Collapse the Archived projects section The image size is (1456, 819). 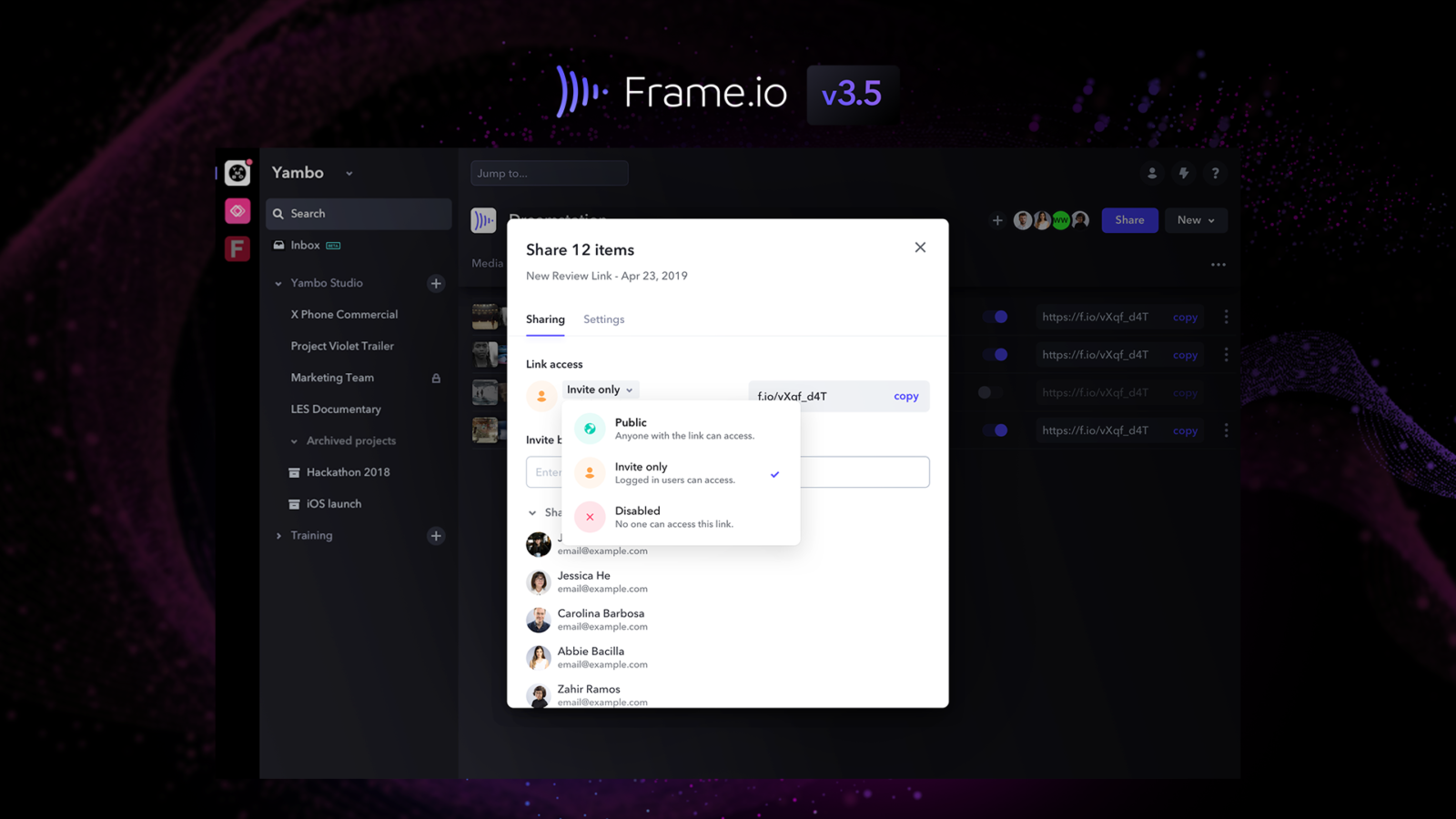(295, 440)
